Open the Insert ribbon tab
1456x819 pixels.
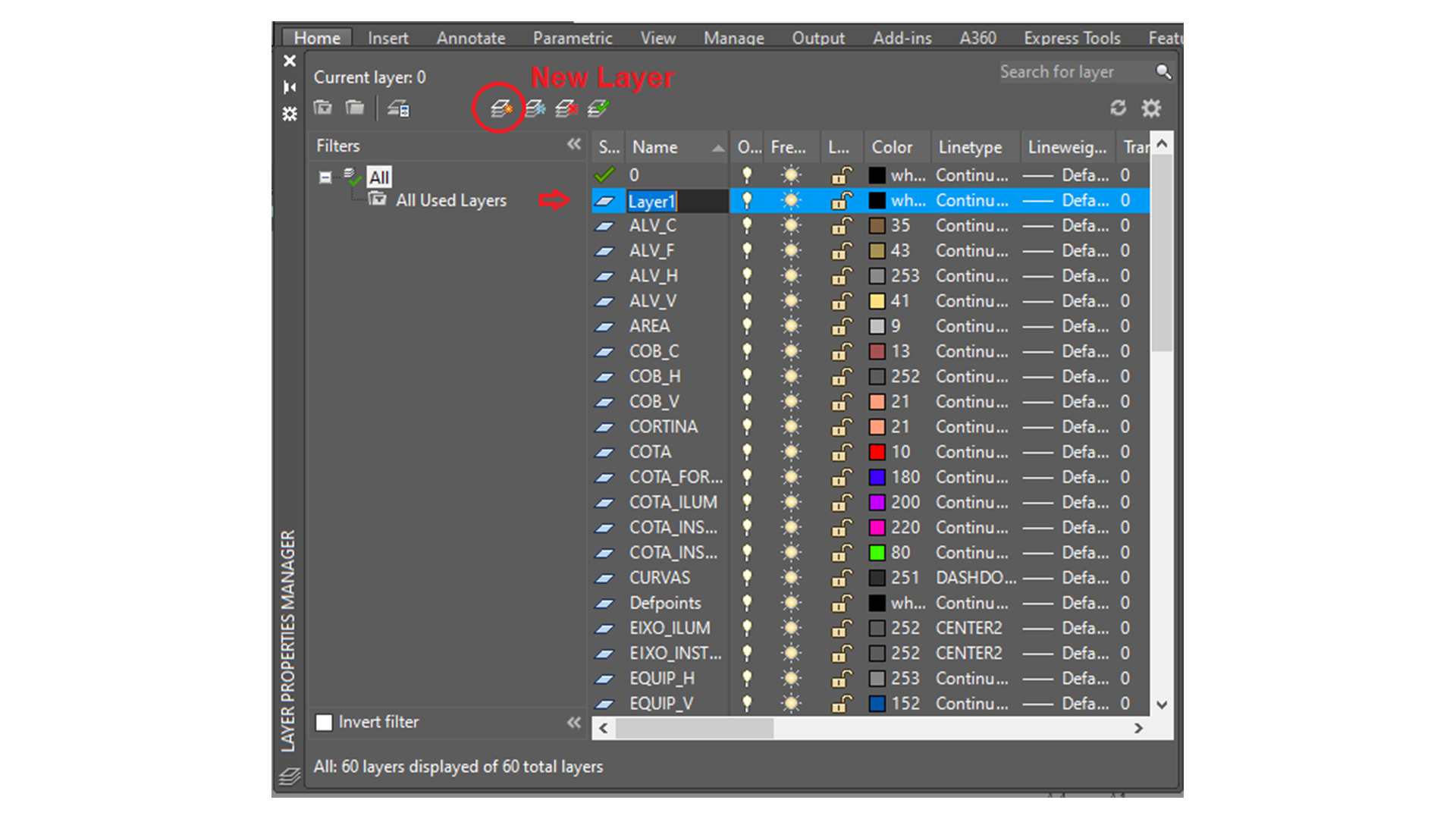tap(388, 38)
